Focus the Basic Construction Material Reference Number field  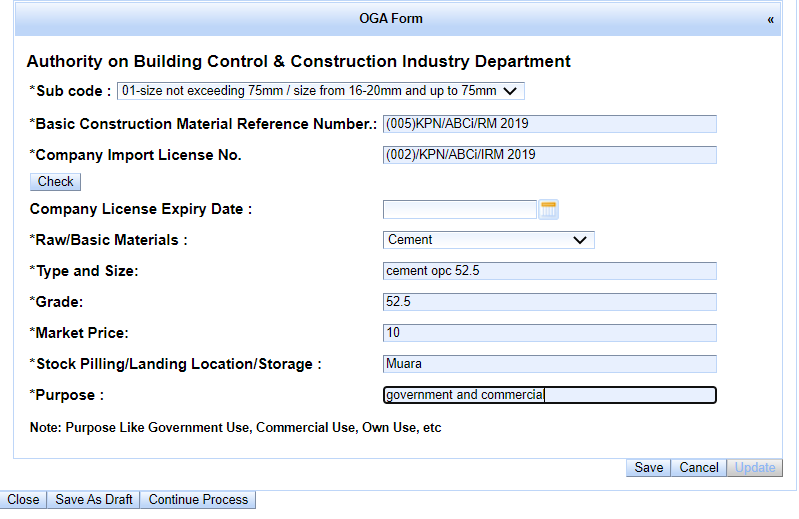(x=550, y=124)
